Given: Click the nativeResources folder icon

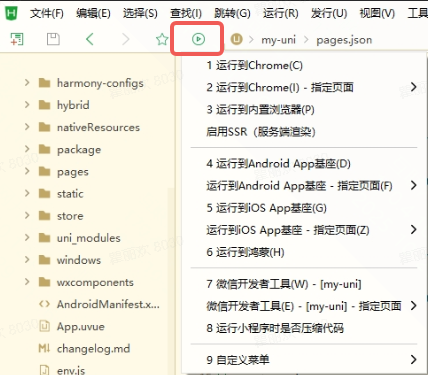Looking at the screenshot, I should tap(44, 127).
